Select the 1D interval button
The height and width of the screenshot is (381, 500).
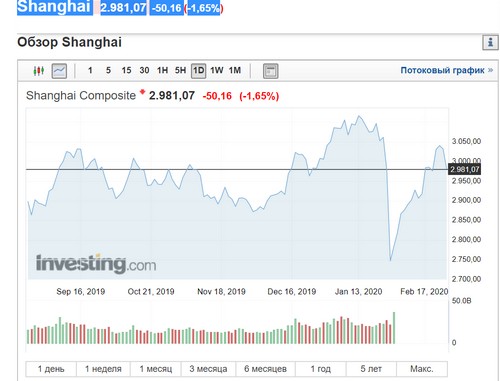point(198,71)
